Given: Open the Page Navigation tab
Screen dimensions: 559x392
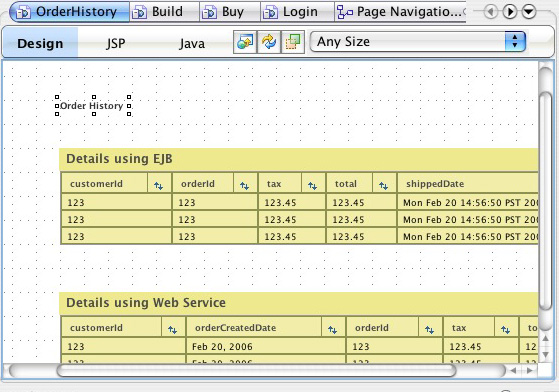Looking at the screenshot, I should point(400,12).
